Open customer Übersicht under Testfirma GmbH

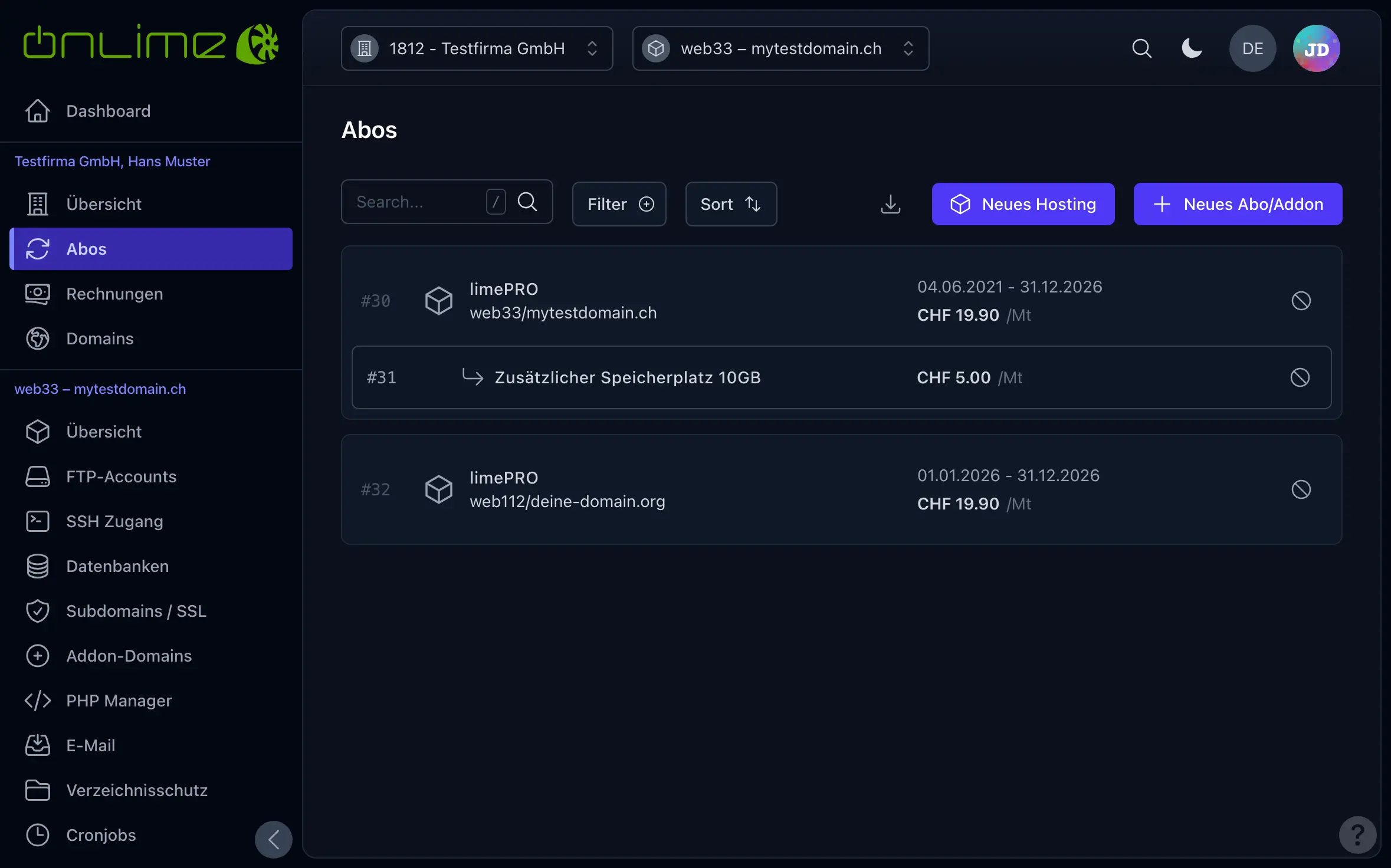point(151,204)
